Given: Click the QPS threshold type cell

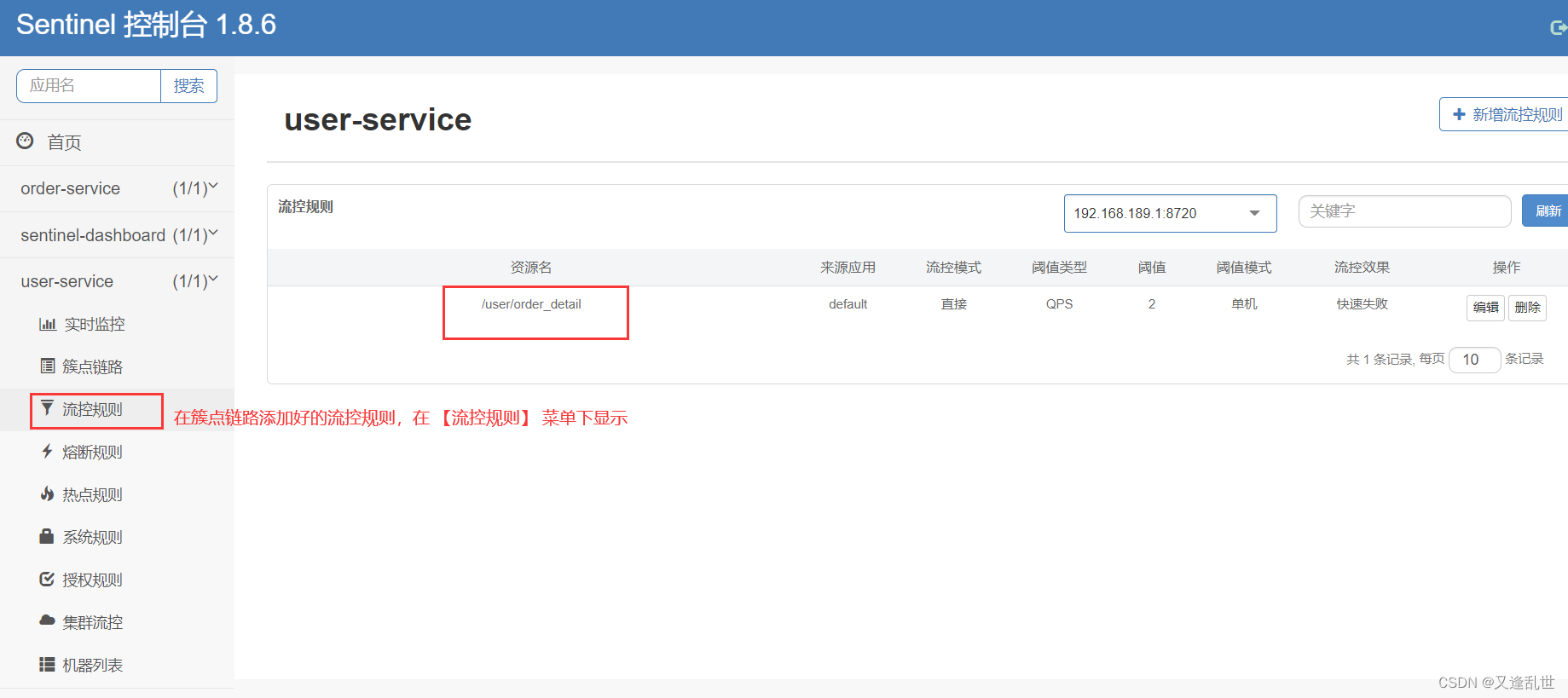Looking at the screenshot, I should tap(1059, 304).
